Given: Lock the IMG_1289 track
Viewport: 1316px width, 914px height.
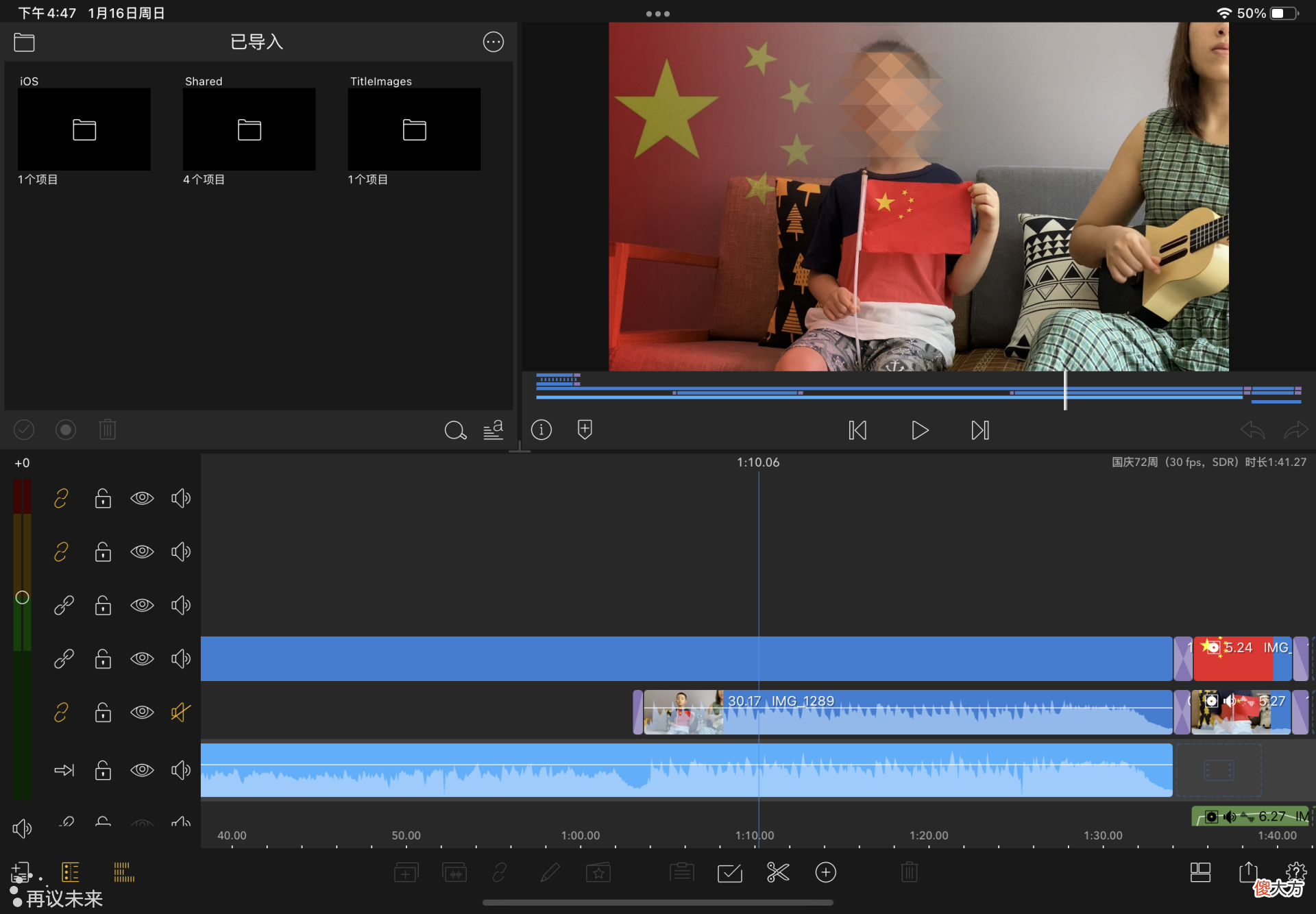Looking at the screenshot, I should tap(103, 713).
